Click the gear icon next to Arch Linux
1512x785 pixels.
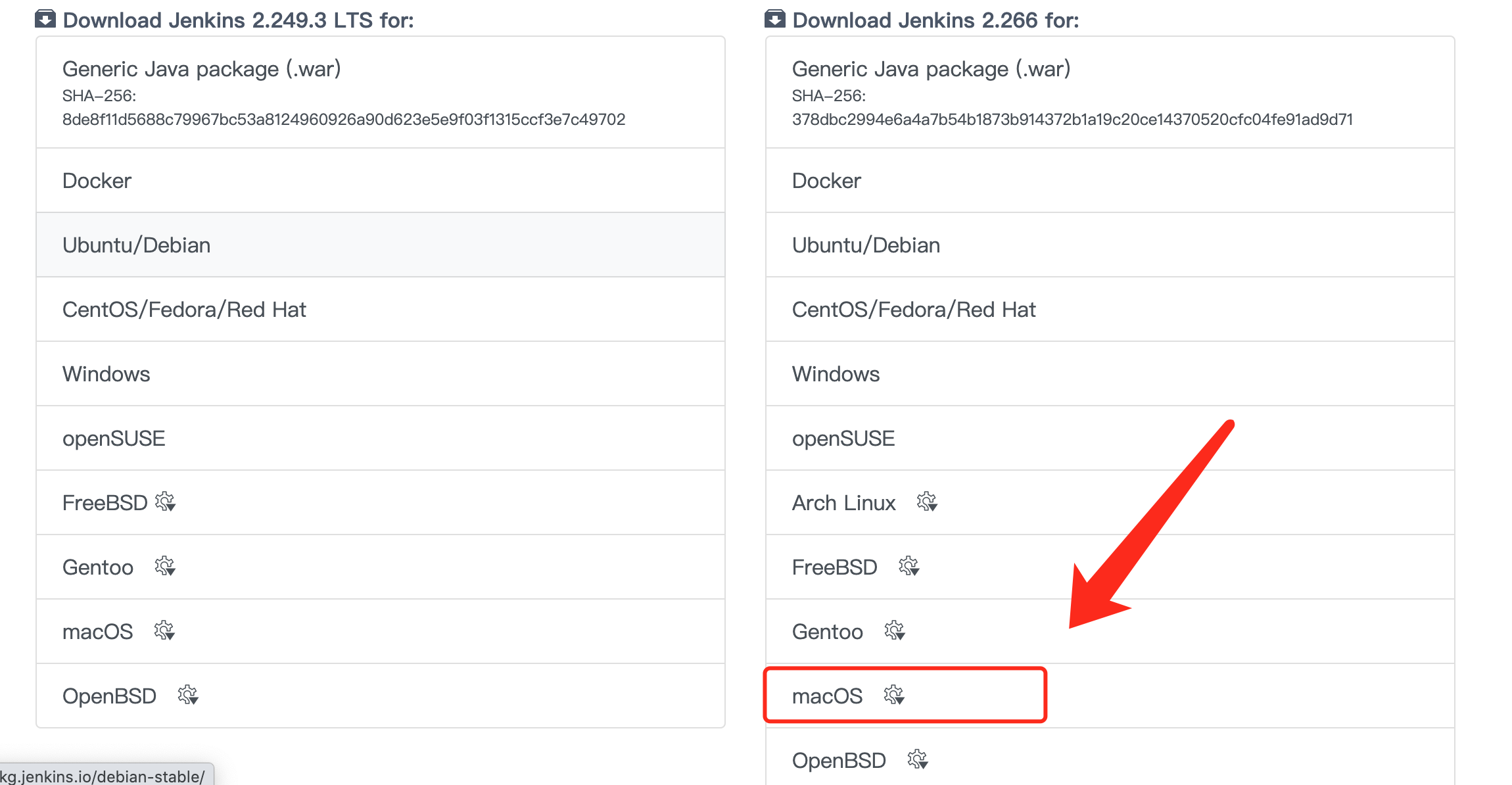coord(928,502)
